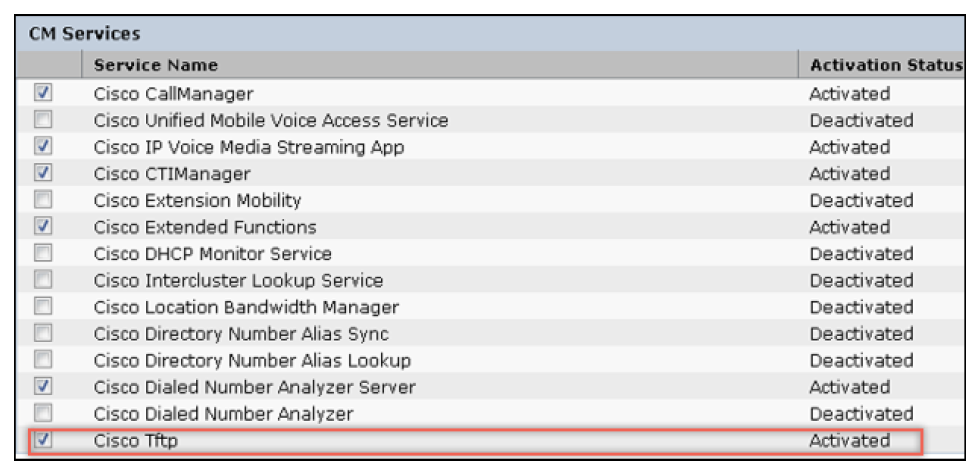Toggle the Cisco CTIManager checkbox

coord(43,172)
